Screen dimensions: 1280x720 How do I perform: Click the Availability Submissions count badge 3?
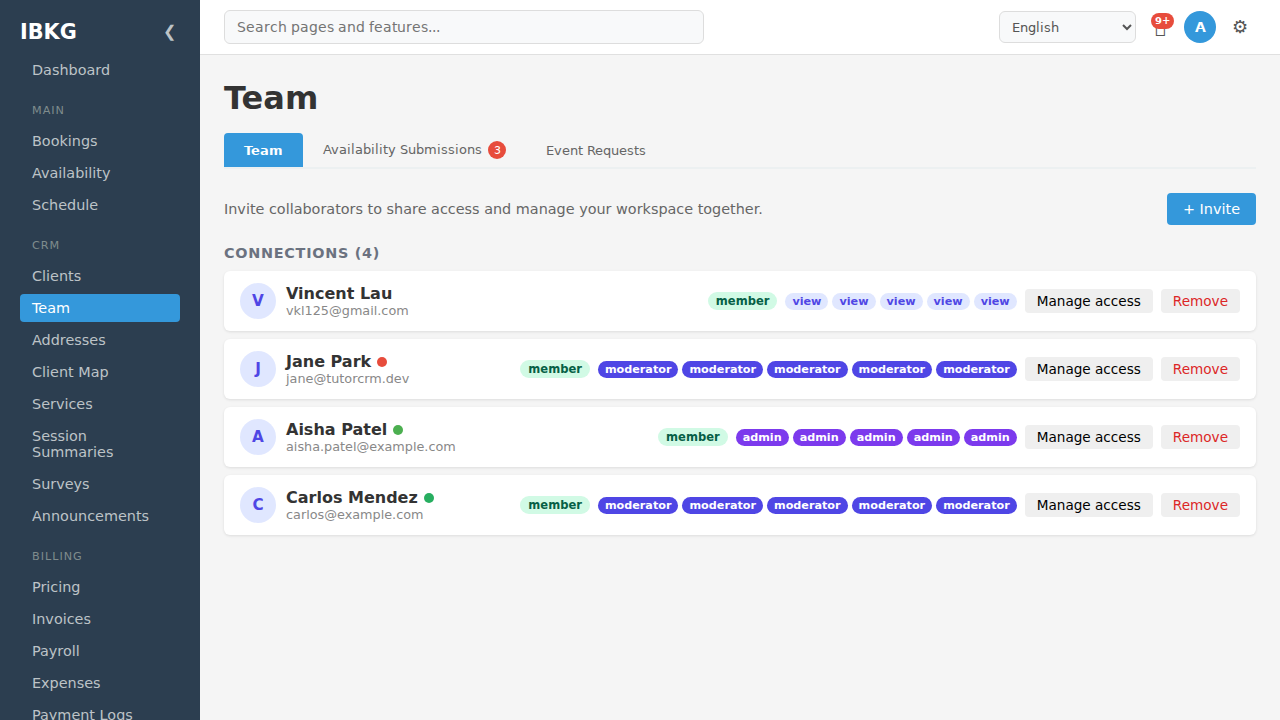click(x=497, y=150)
